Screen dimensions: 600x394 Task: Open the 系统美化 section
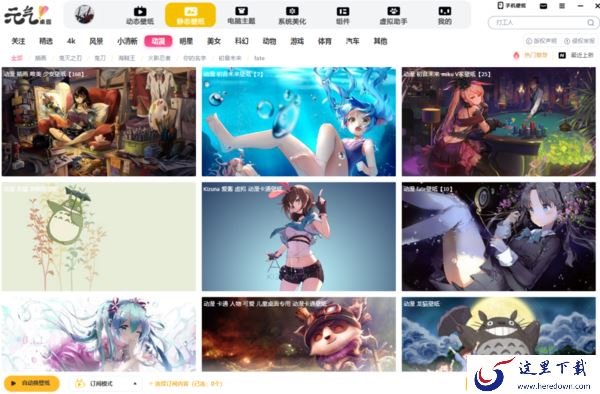(292, 15)
